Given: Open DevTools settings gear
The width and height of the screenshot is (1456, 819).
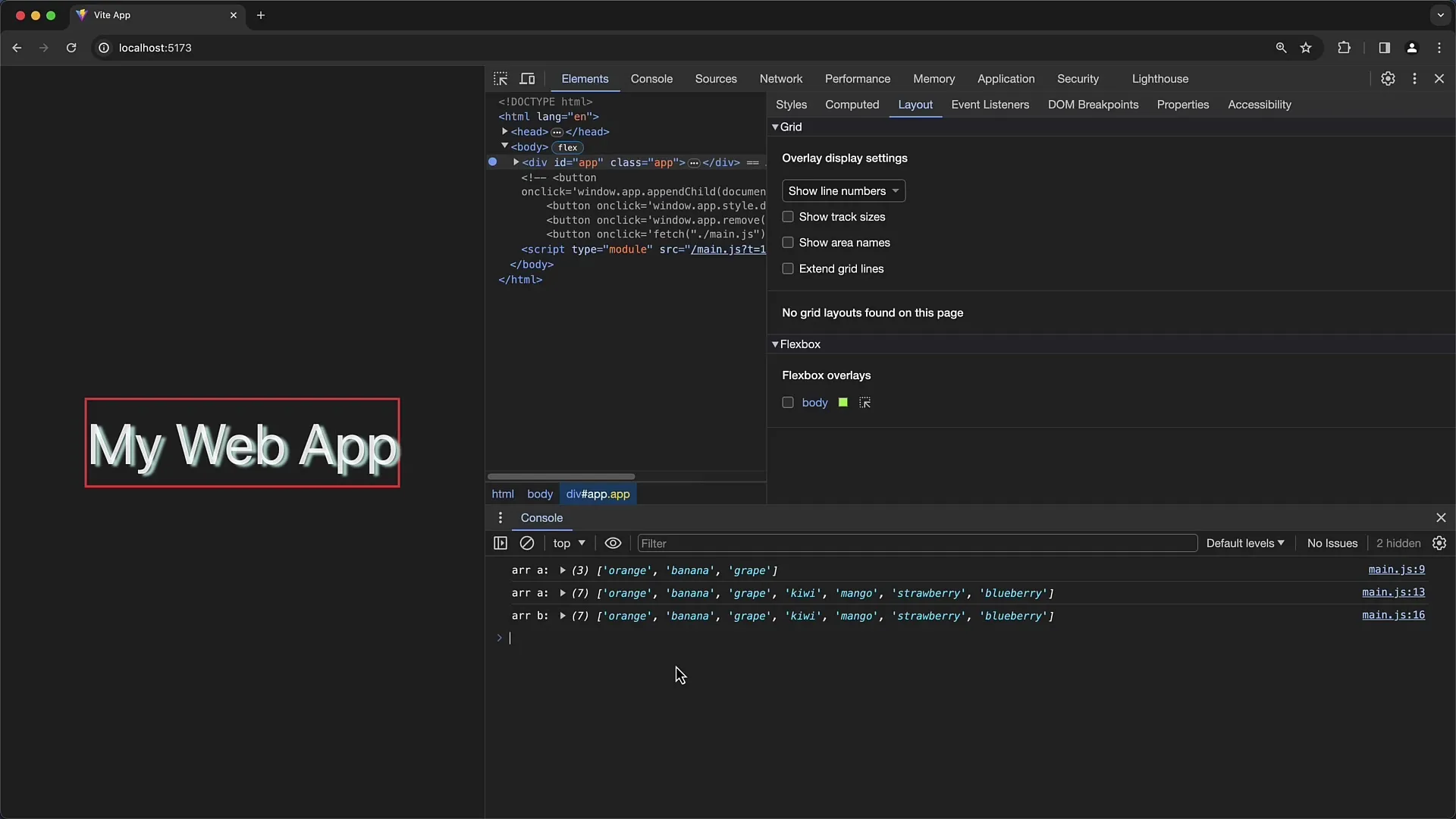Looking at the screenshot, I should (x=1388, y=79).
